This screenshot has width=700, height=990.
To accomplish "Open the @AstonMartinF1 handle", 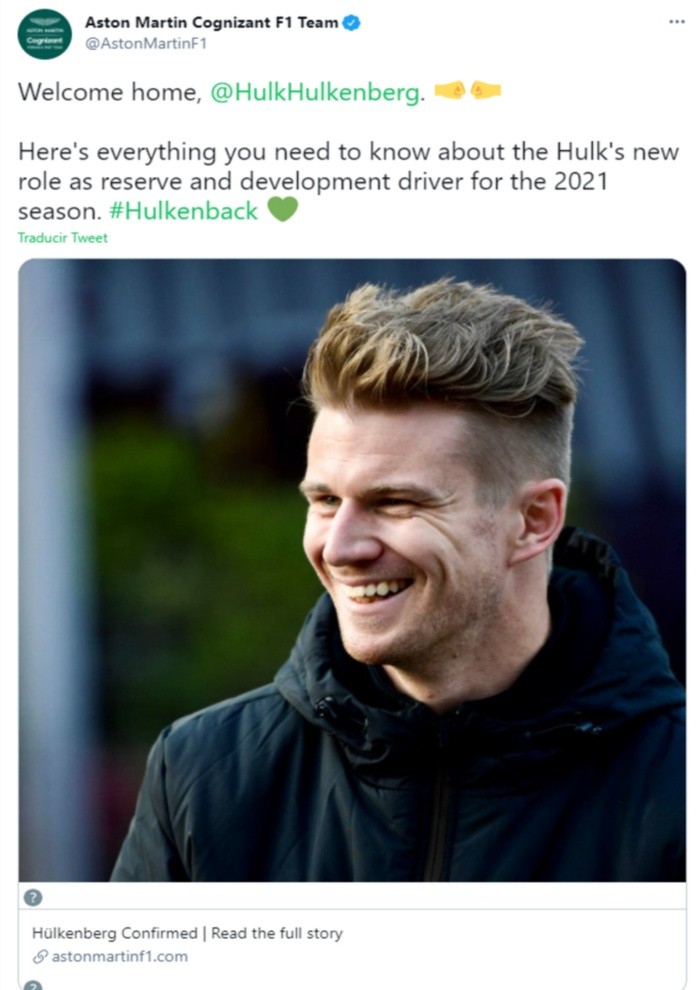I will point(146,44).
